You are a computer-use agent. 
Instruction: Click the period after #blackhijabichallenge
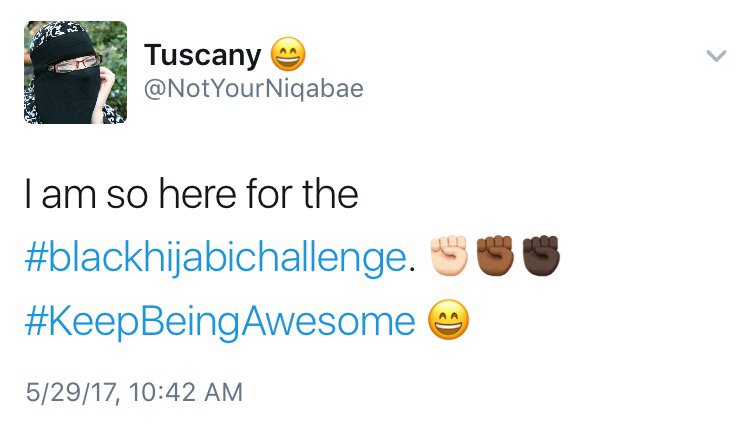tap(411, 268)
